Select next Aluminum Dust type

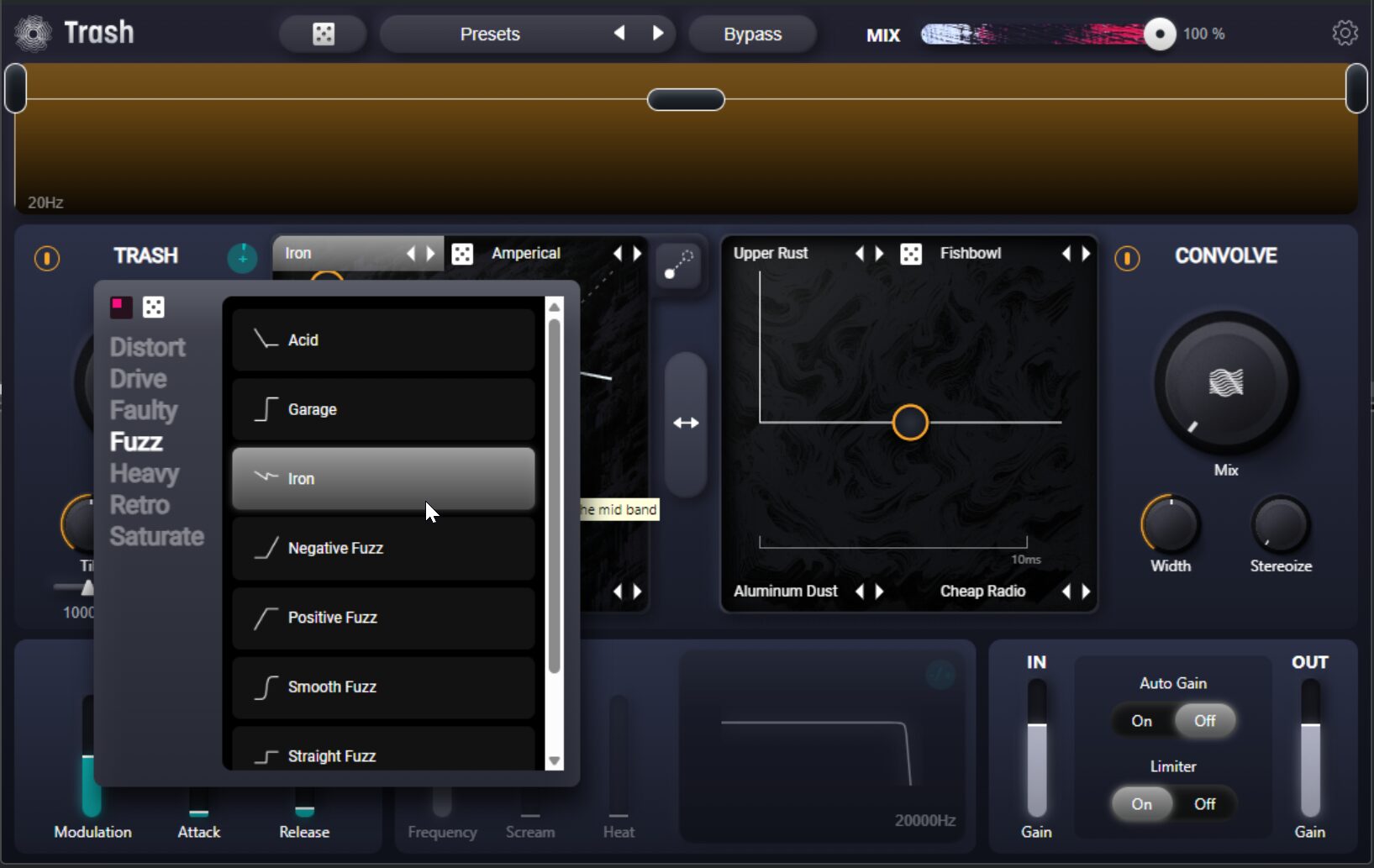click(880, 591)
